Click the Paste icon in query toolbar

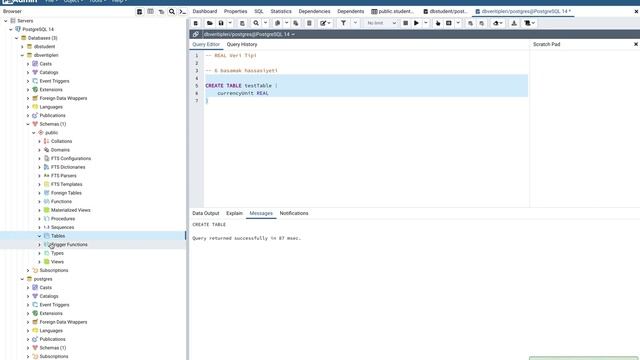click(296, 23)
